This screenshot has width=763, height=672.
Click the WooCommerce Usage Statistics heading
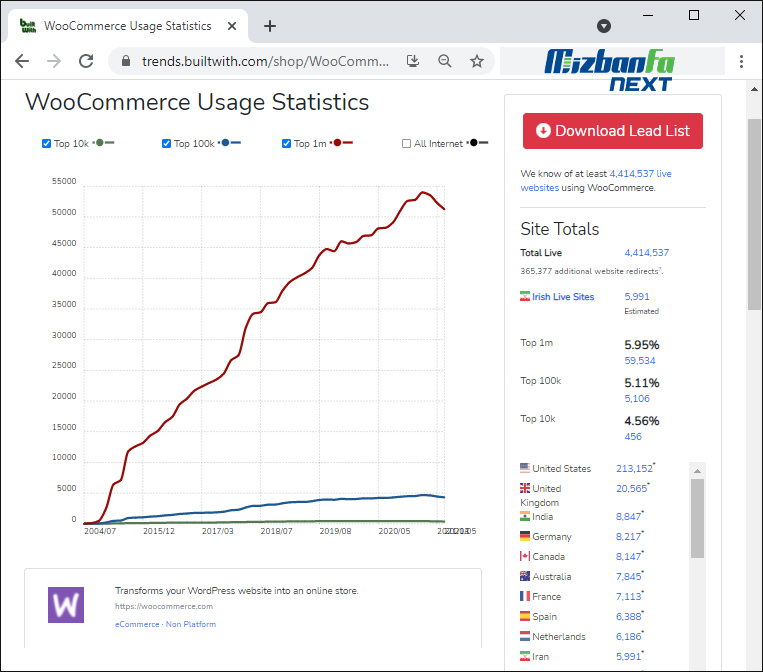tap(197, 102)
